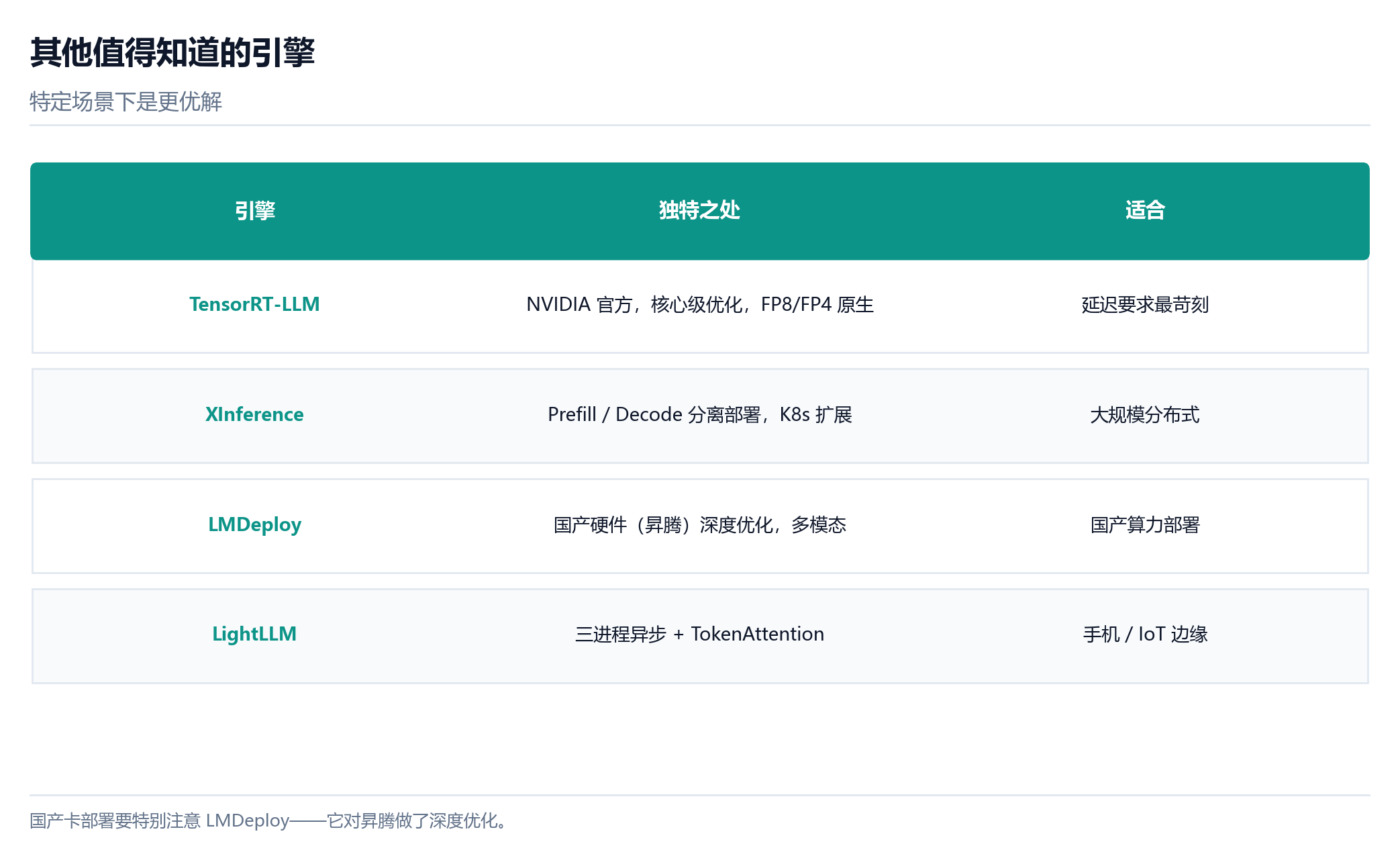
Task: Click the 国产算力部署 cell
Action: tap(1145, 524)
